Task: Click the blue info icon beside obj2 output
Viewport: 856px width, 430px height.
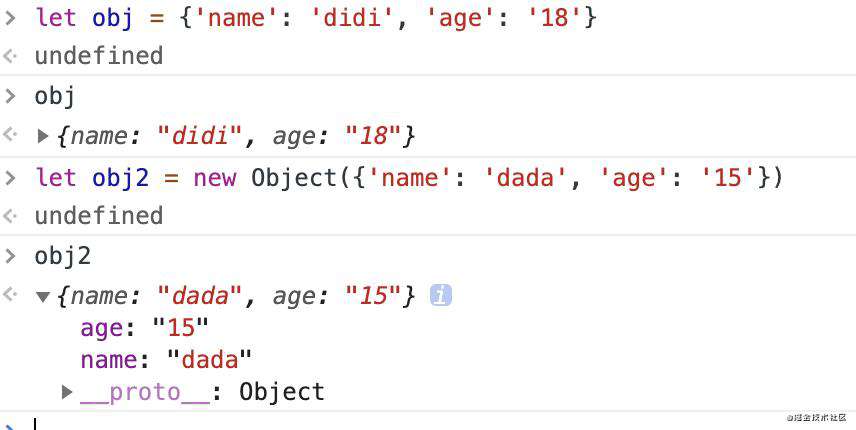Action: coord(441,295)
